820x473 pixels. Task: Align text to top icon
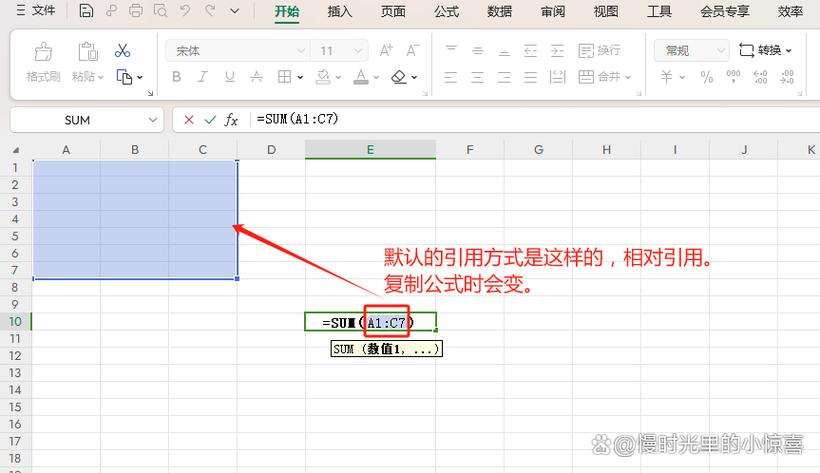tap(451, 50)
